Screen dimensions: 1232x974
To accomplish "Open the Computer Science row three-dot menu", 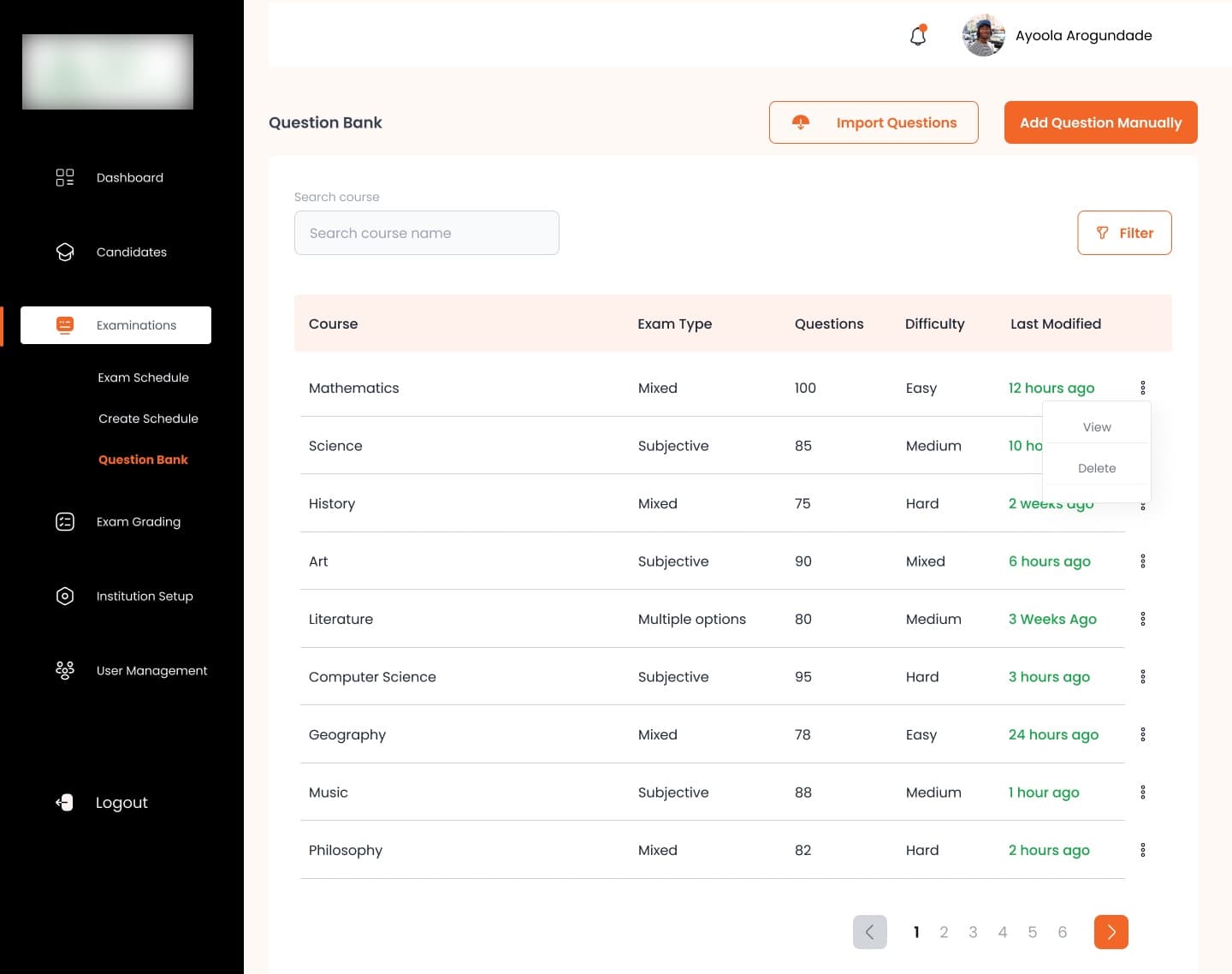I will coord(1142,677).
